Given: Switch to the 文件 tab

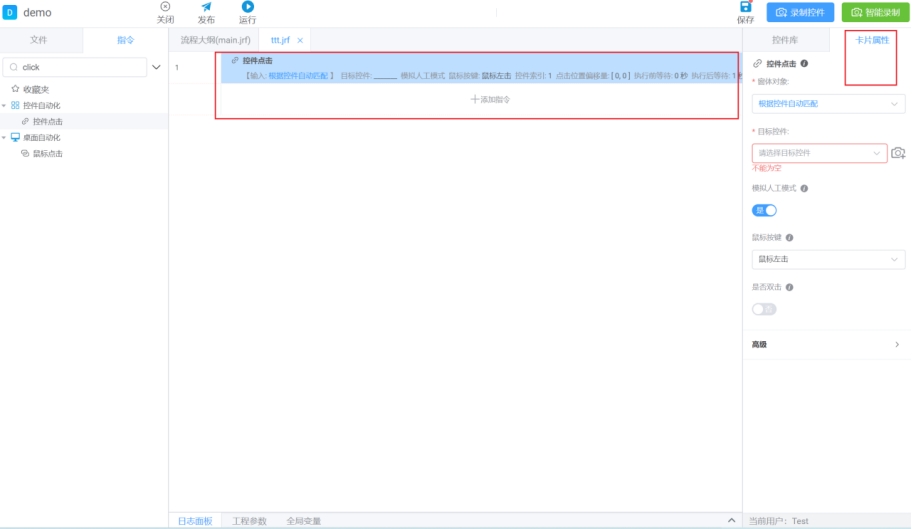Looking at the screenshot, I should (x=39, y=40).
